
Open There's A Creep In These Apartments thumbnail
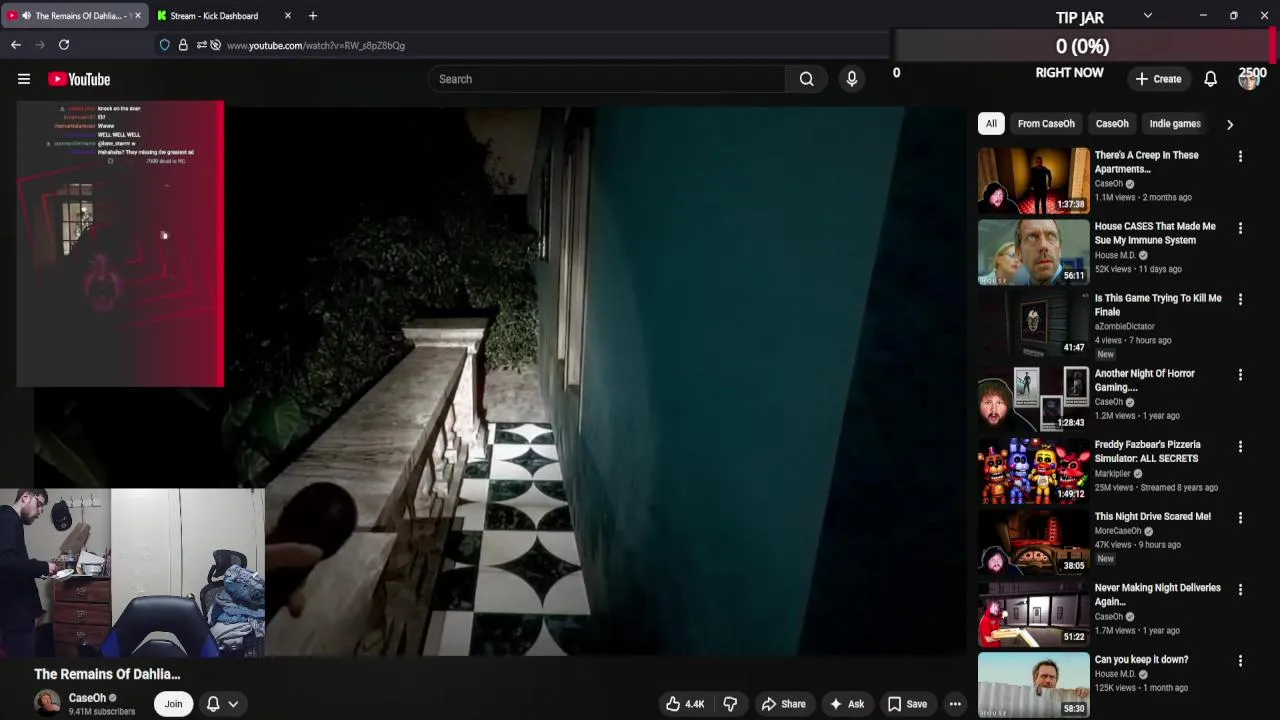click(1034, 180)
